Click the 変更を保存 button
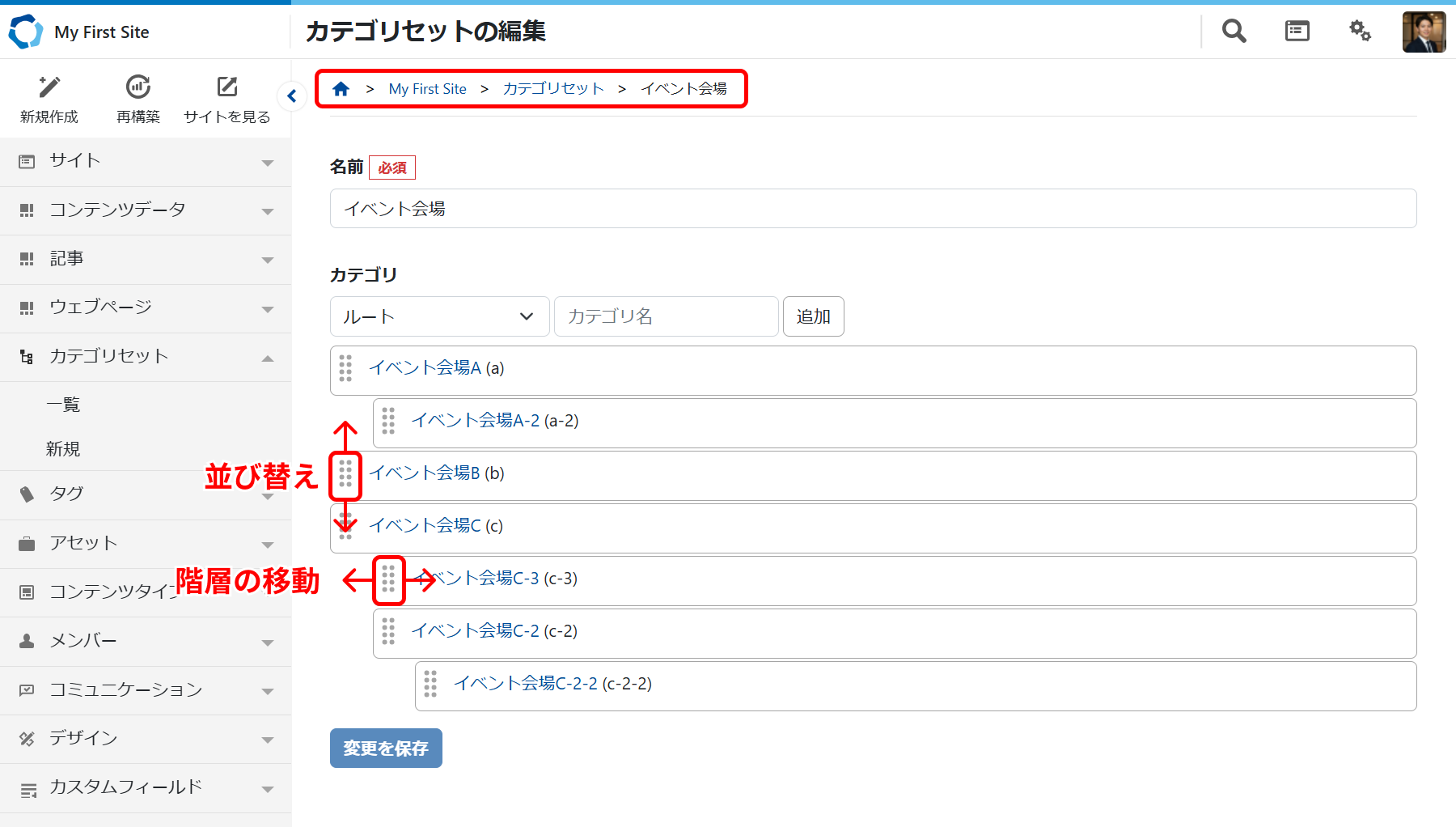The height and width of the screenshot is (827, 1456). click(386, 749)
